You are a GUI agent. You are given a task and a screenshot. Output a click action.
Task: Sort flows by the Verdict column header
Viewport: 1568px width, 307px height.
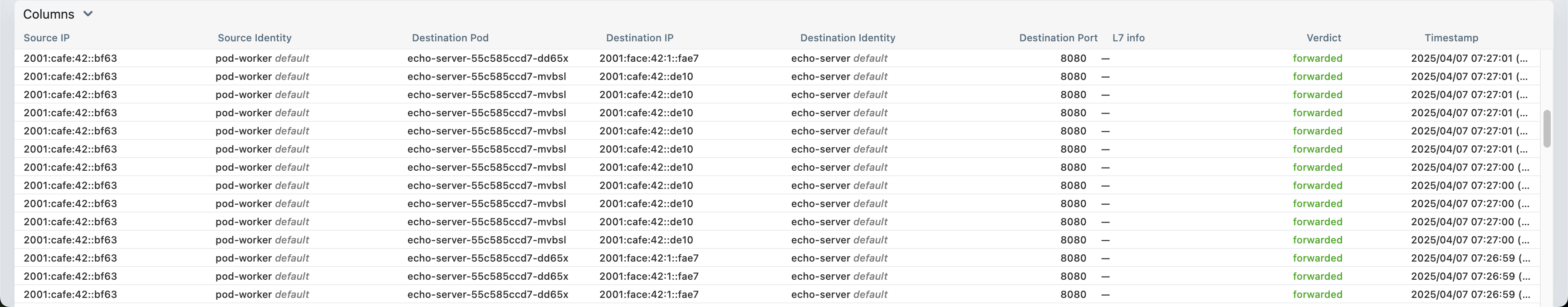coord(1323,38)
